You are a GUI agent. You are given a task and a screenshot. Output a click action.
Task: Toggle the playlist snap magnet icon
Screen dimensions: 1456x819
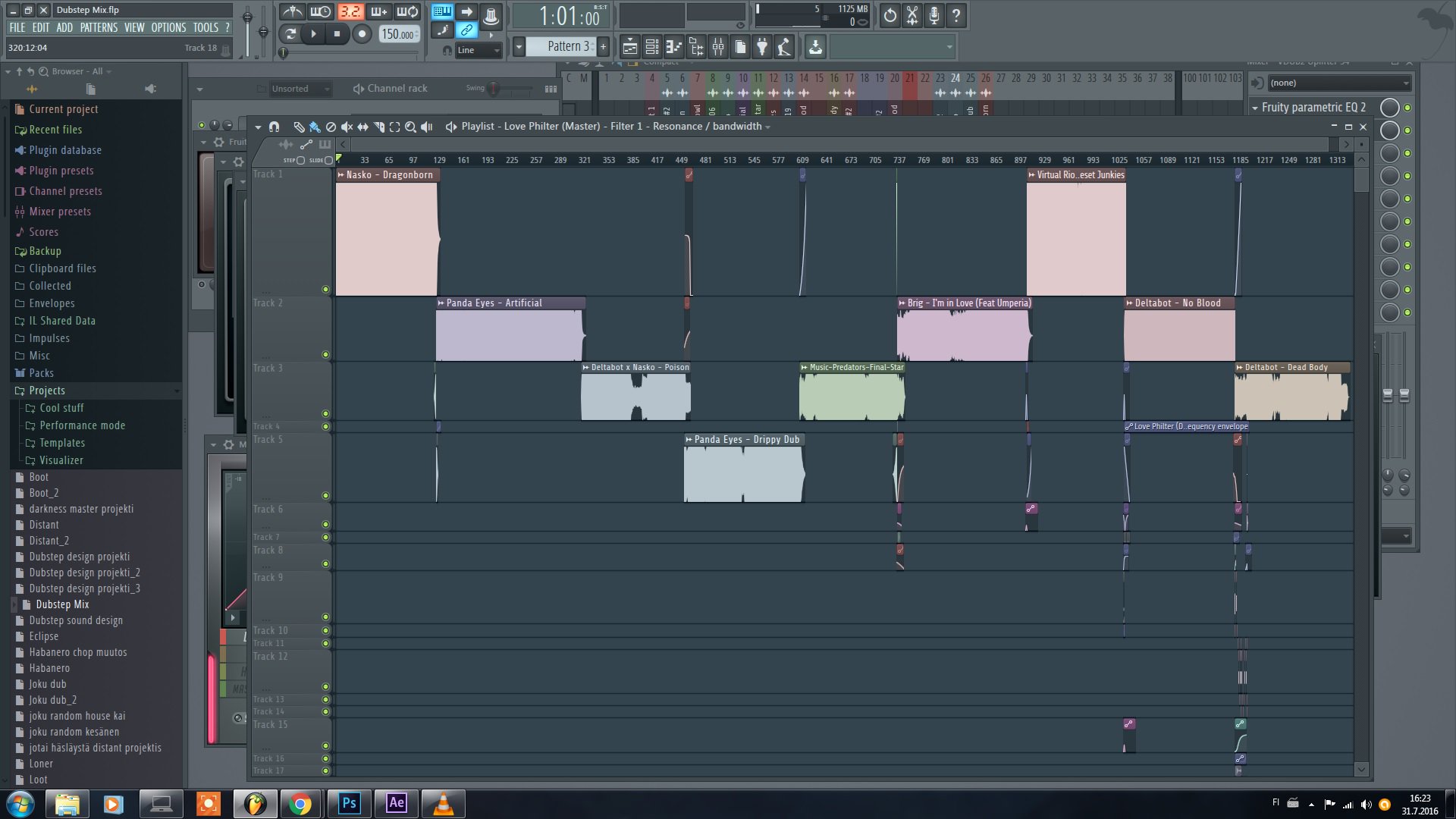click(x=274, y=127)
